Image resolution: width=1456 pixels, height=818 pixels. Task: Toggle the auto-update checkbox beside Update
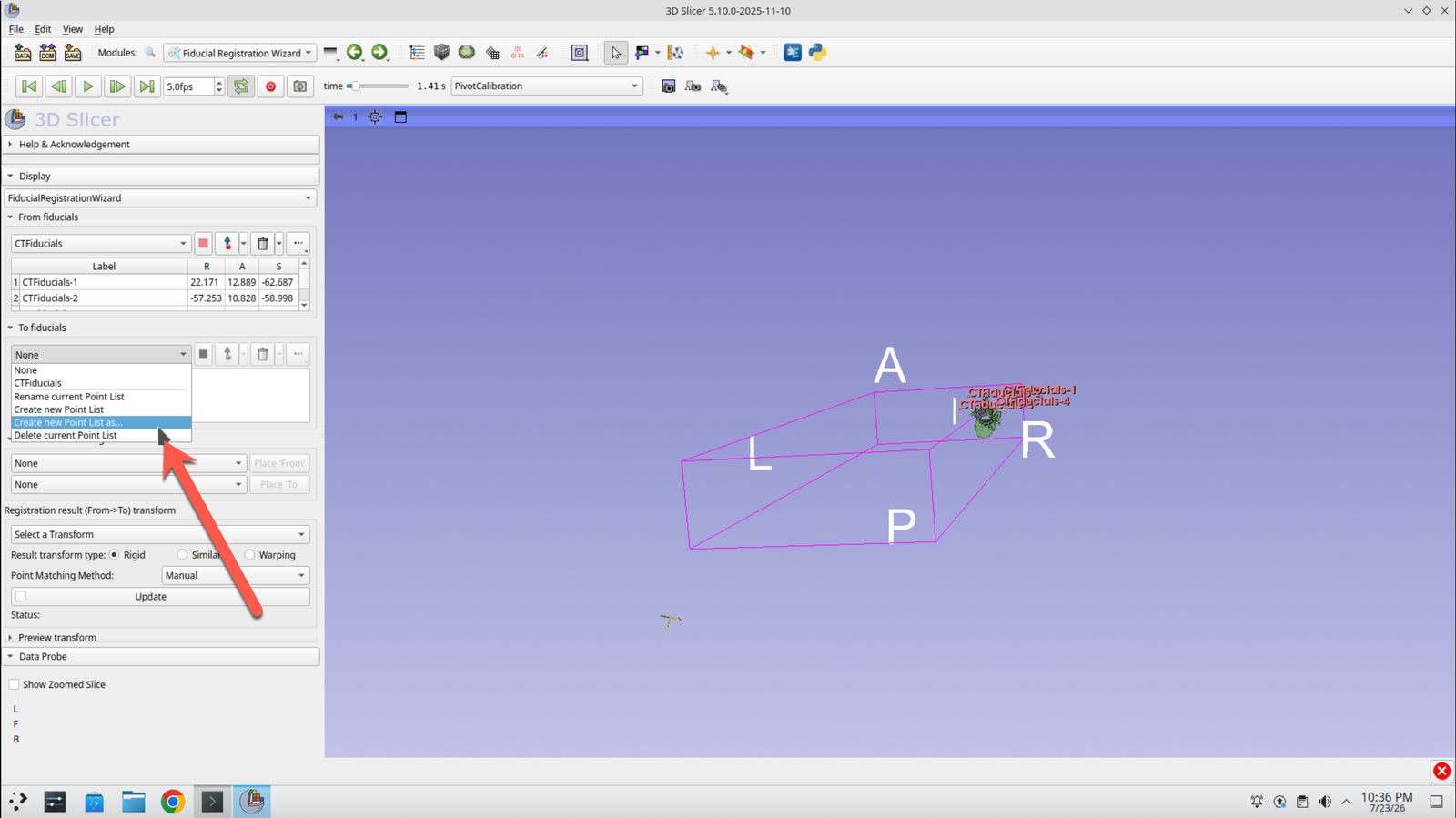pos(21,597)
